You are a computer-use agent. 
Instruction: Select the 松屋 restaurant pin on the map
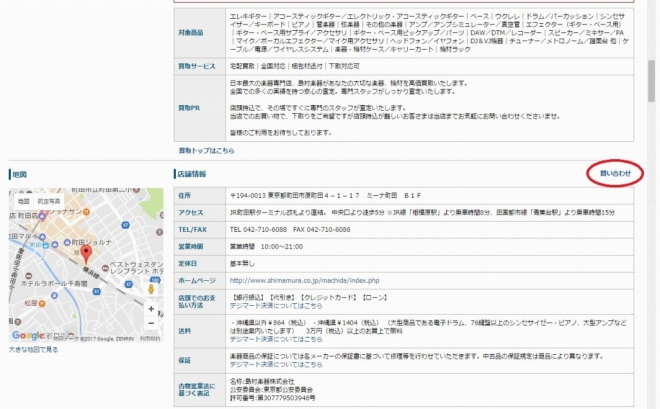point(42,303)
